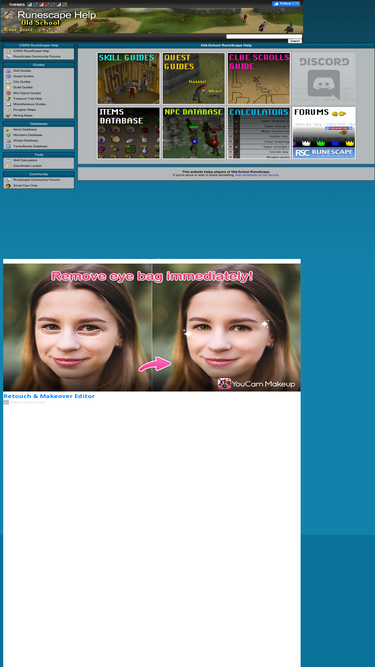Open the Retouch & Makeover Editor ad link

[49, 396]
